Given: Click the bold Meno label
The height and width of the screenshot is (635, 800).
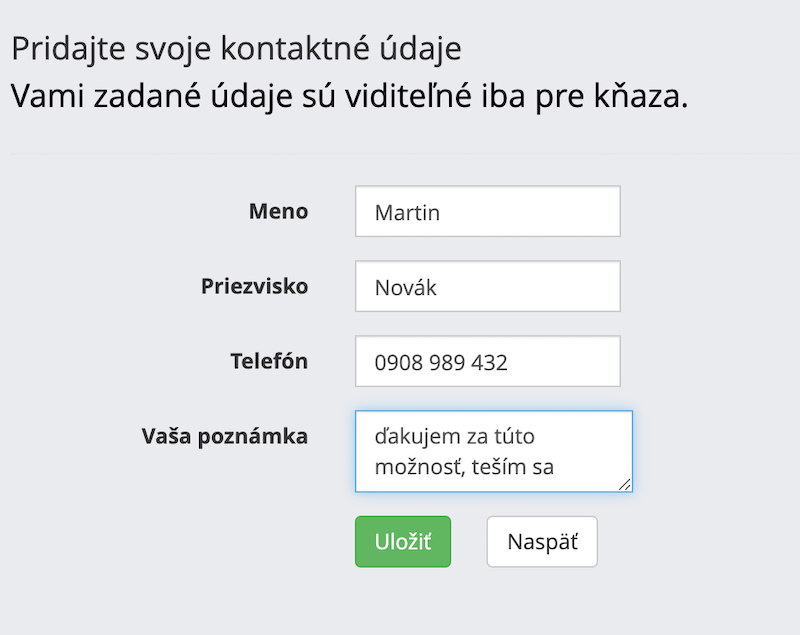Looking at the screenshot, I should [278, 212].
